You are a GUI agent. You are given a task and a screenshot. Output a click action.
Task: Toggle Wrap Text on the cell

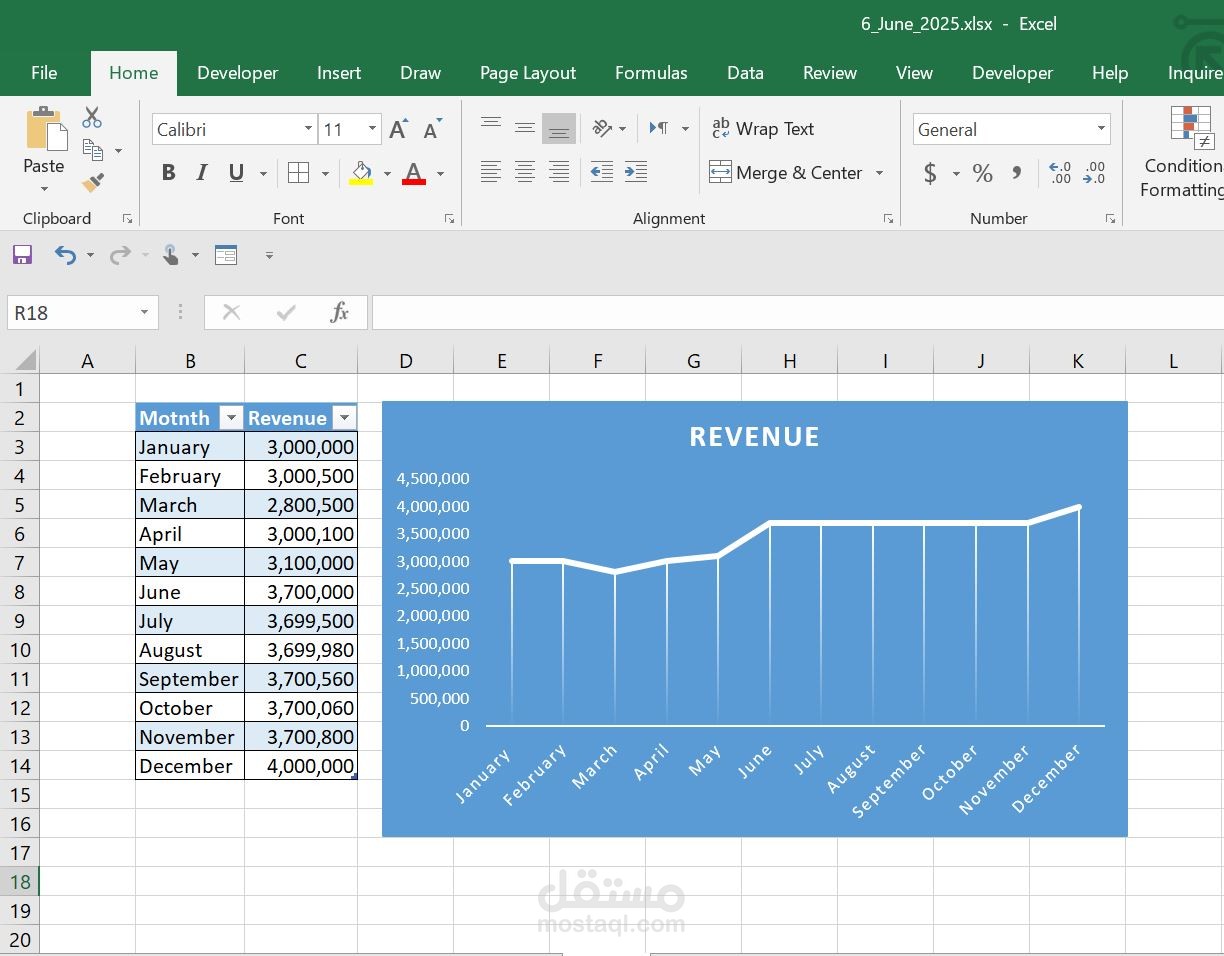point(763,129)
